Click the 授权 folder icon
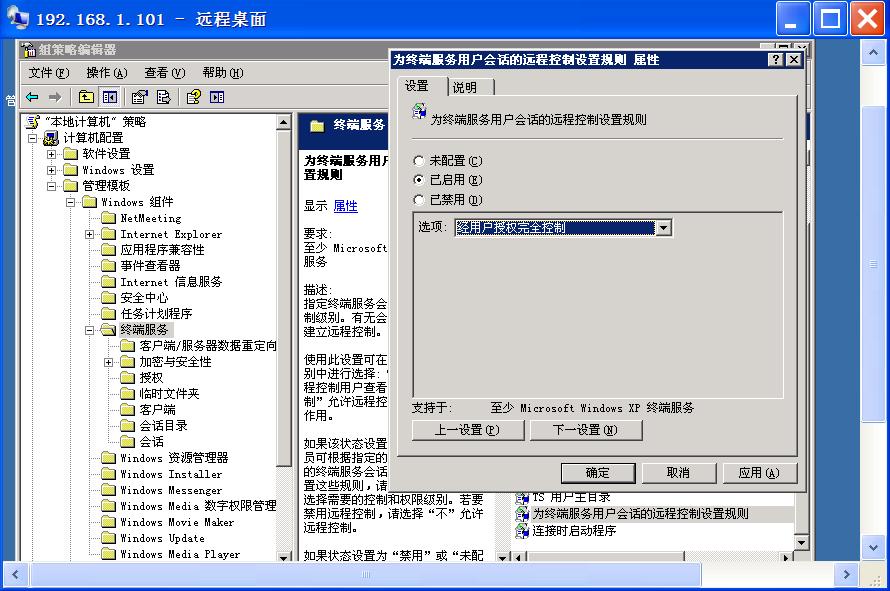 (128, 378)
